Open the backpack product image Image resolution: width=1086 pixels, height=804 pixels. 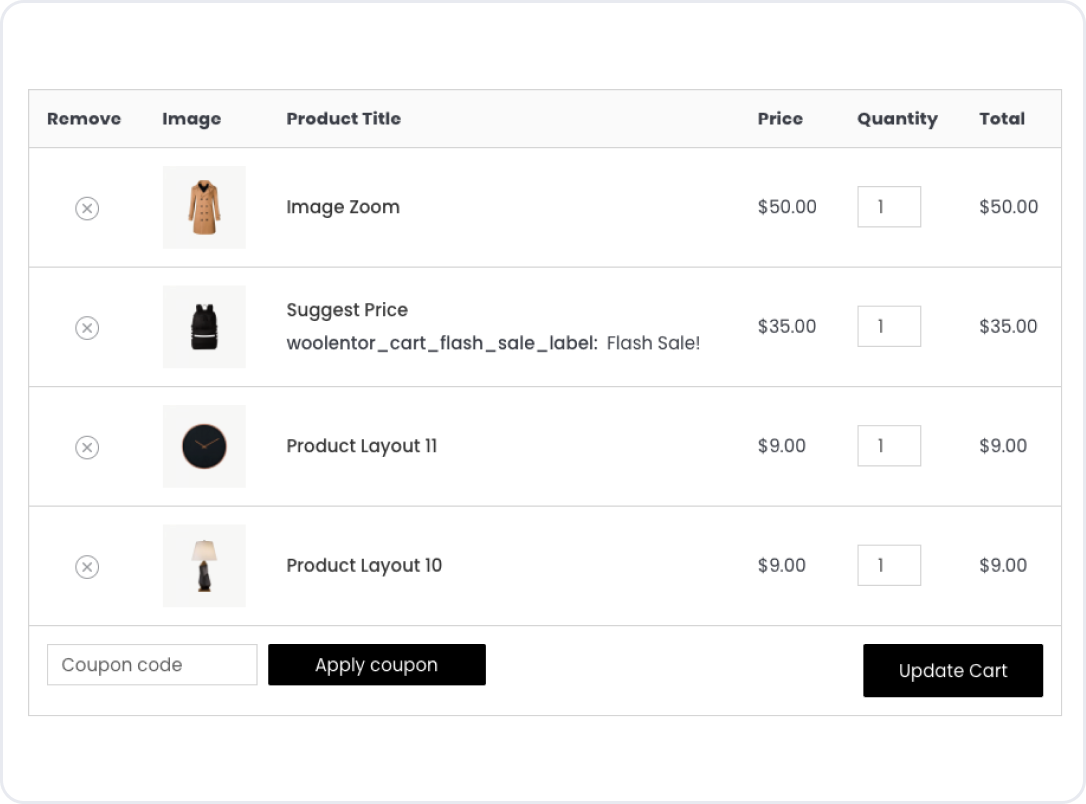click(x=204, y=327)
